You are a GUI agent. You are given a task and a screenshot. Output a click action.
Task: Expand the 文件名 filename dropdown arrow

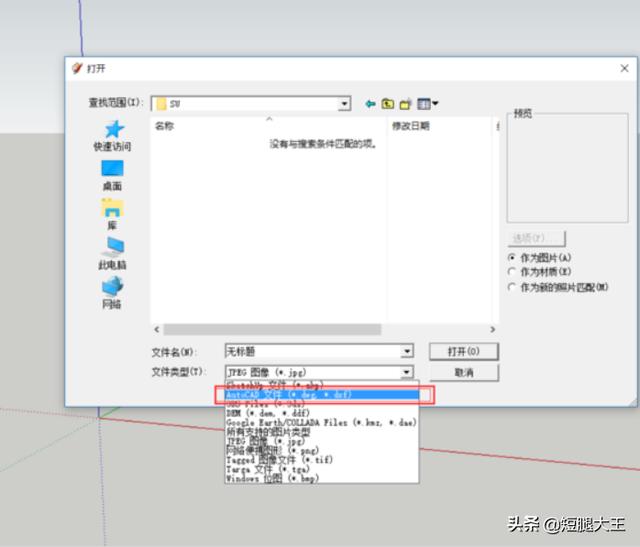407,351
